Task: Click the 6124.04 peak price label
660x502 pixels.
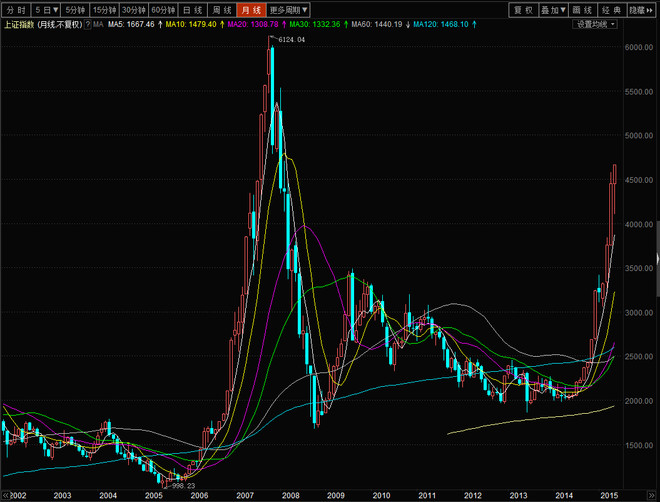Action: coord(292,40)
